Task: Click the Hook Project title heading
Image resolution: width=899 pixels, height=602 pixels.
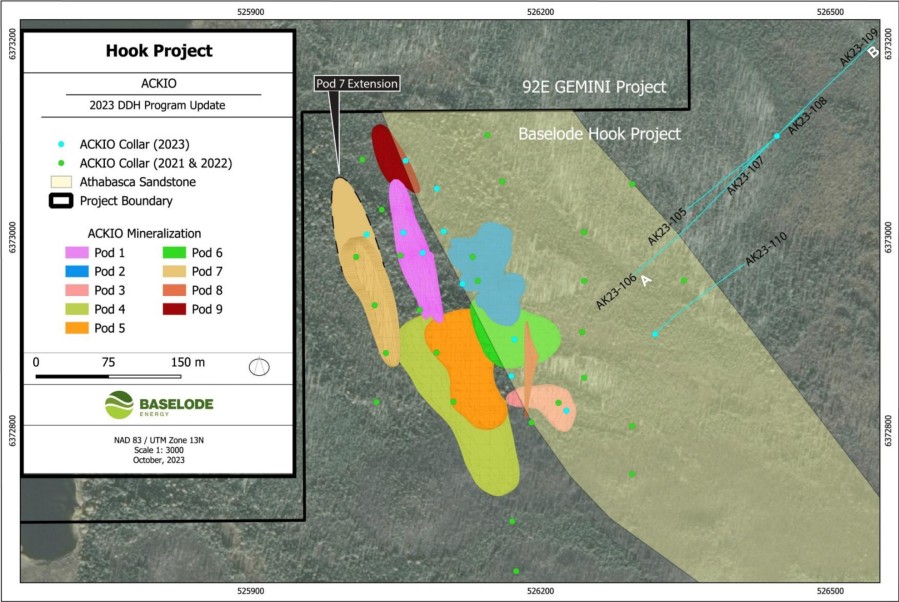Action: click(x=159, y=51)
